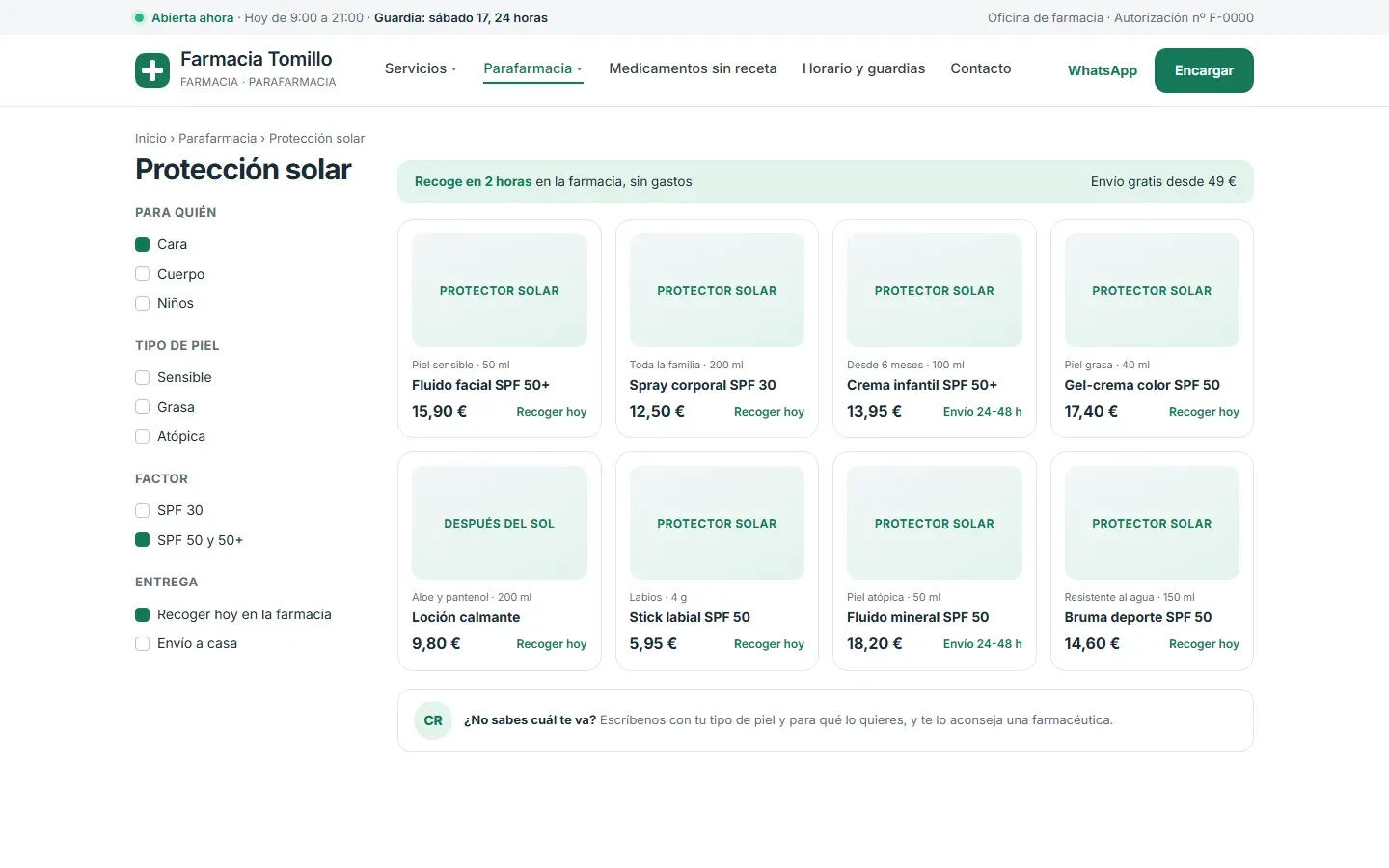Enable the Grasa skin type filter

point(143,407)
